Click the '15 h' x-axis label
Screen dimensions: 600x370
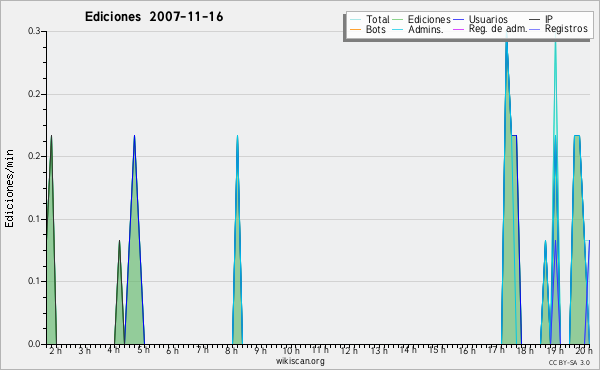[x=437, y=350]
